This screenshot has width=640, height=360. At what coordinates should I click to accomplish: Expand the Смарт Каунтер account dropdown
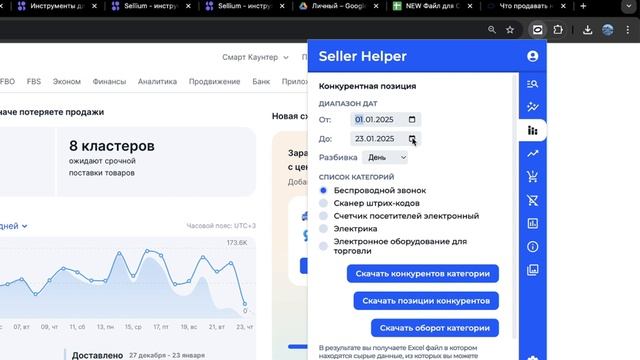point(255,57)
